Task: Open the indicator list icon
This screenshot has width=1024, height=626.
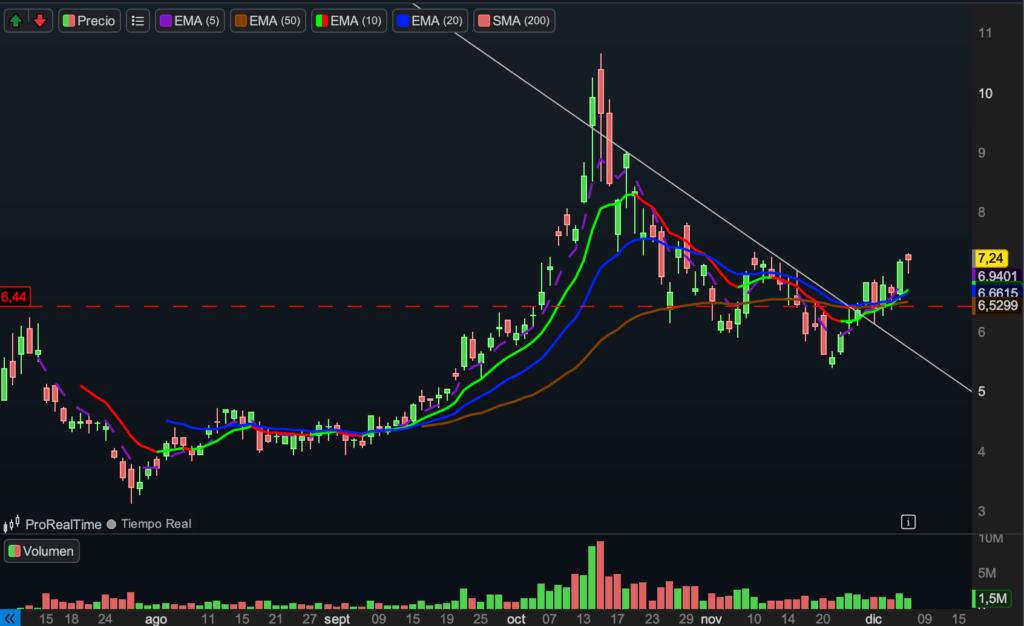Action: pyautogui.click(x=138, y=20)
